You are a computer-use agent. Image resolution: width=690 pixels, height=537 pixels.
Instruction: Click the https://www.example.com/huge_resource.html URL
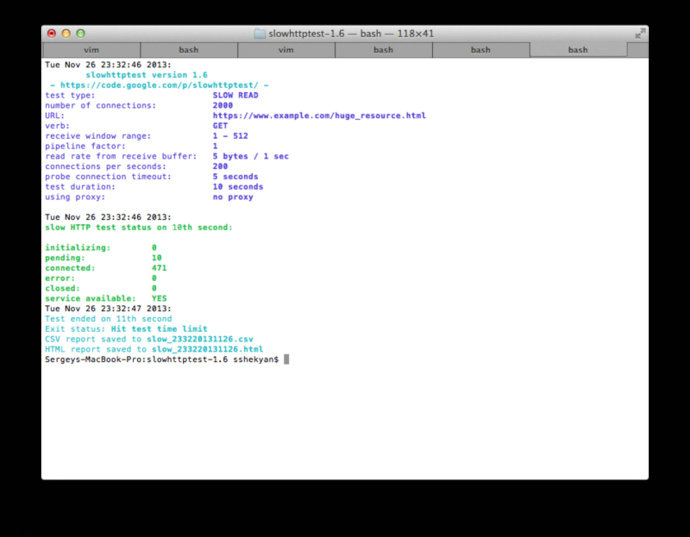(x=319, y=115)
